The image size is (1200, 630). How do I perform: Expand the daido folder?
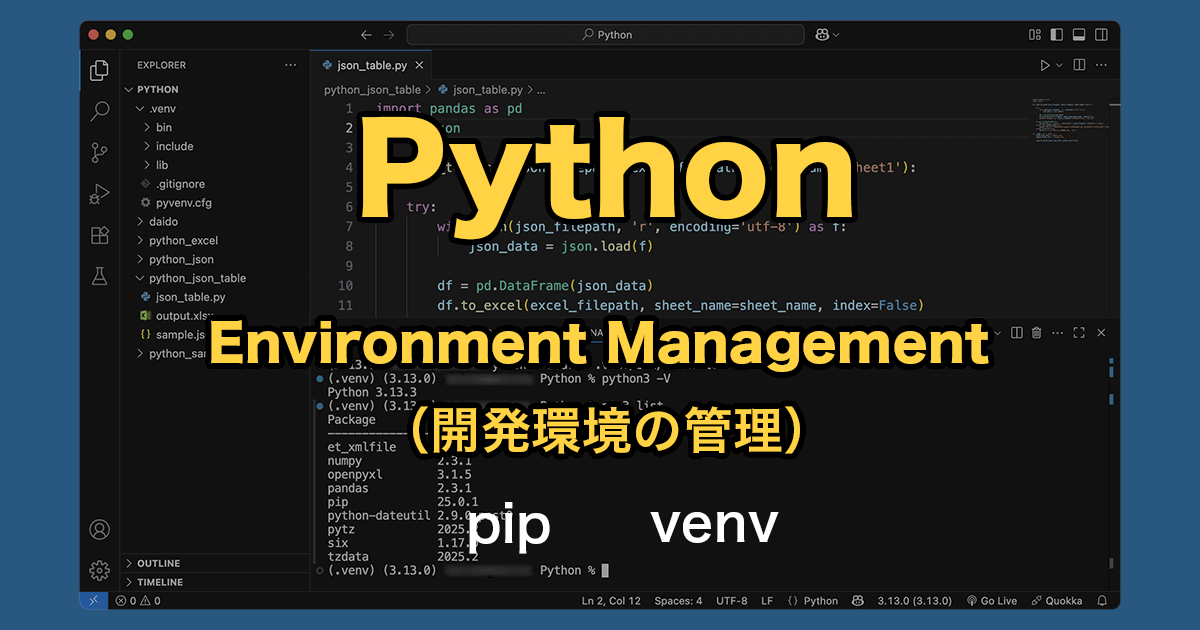coord(214,221)
